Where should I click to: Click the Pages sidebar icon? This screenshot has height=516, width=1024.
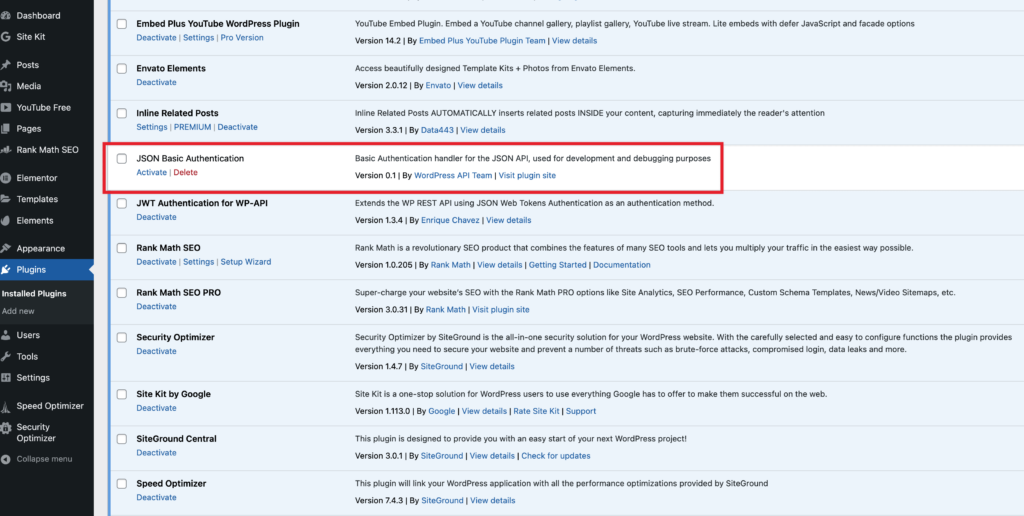tap(6, 129)
